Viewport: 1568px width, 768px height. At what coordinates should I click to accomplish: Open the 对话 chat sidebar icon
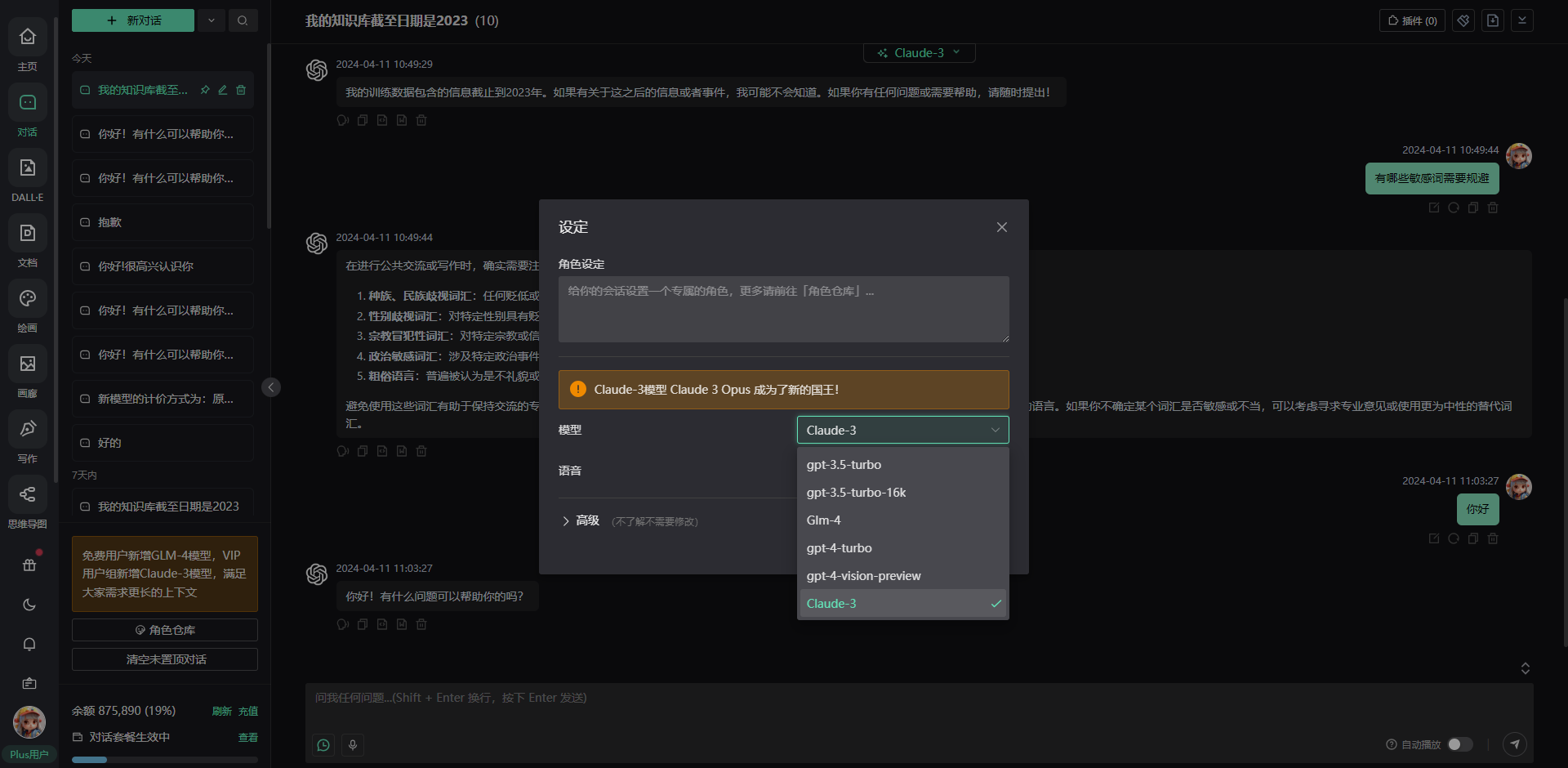(x=28, y=103)
